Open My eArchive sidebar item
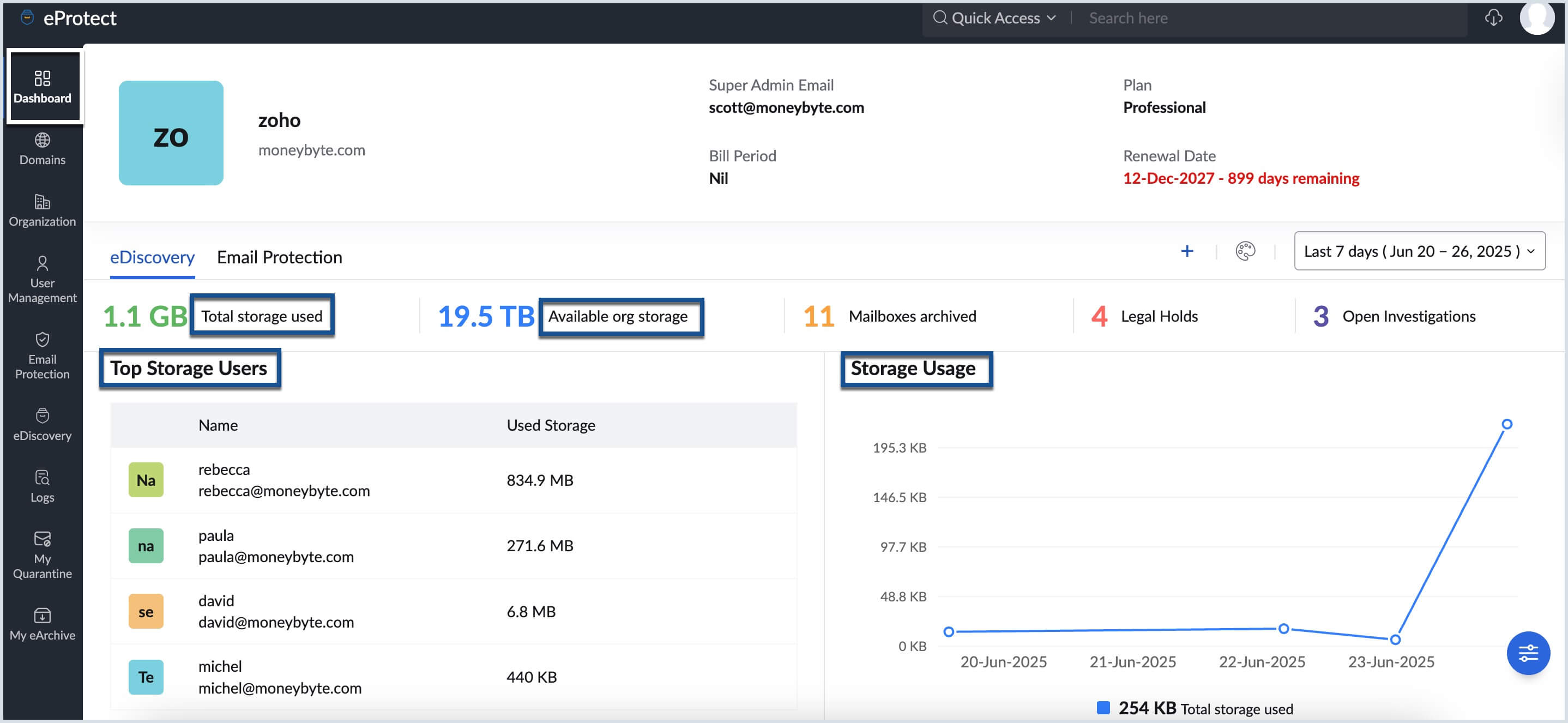Screen dimensions: 1568x723 pos(42,624)
